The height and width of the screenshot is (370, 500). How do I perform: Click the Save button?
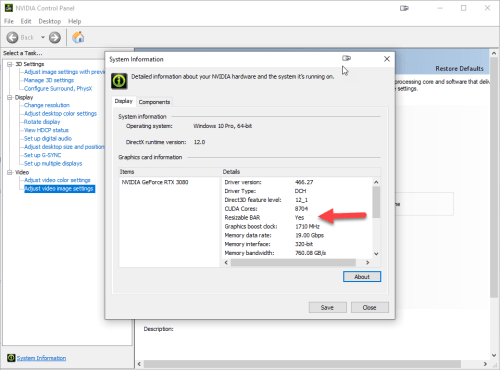pos(327,307)
